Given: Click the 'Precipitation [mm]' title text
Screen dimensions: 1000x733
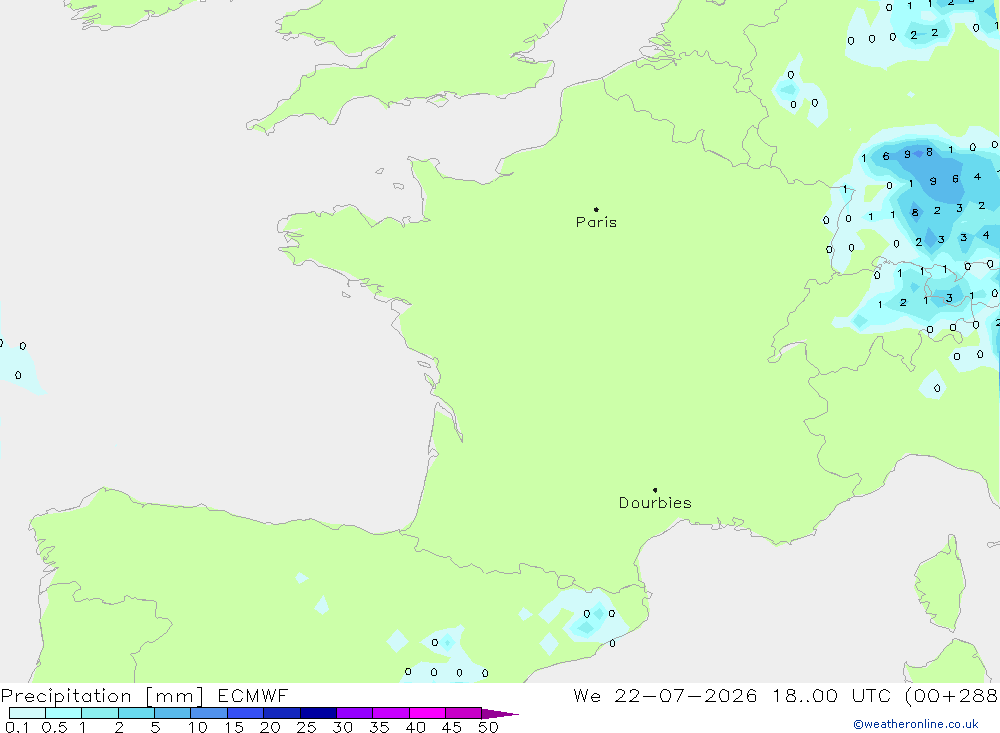Looking at the screenshot, I should [x=102, y=696].
